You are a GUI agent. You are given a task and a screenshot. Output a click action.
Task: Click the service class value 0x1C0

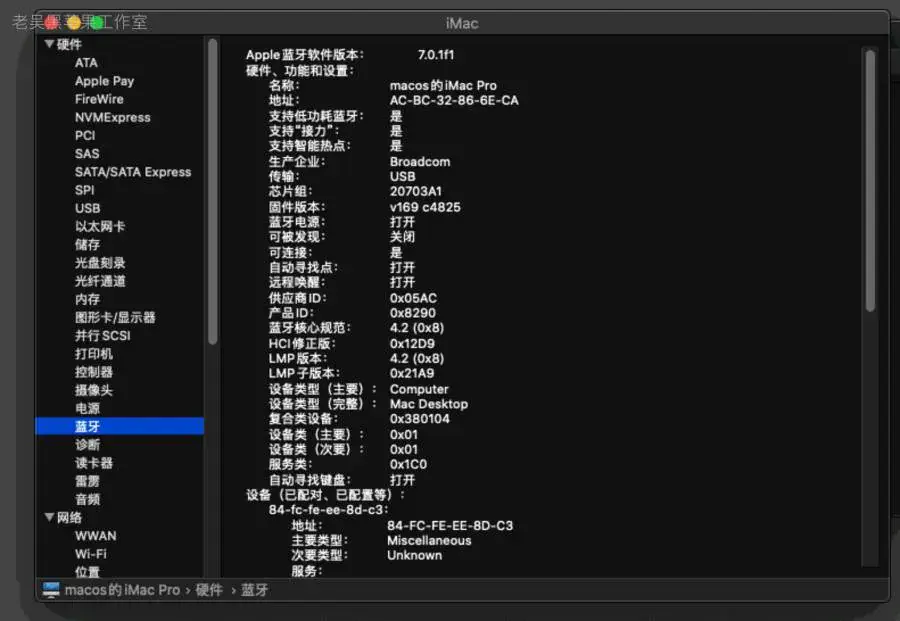[408, 464]
